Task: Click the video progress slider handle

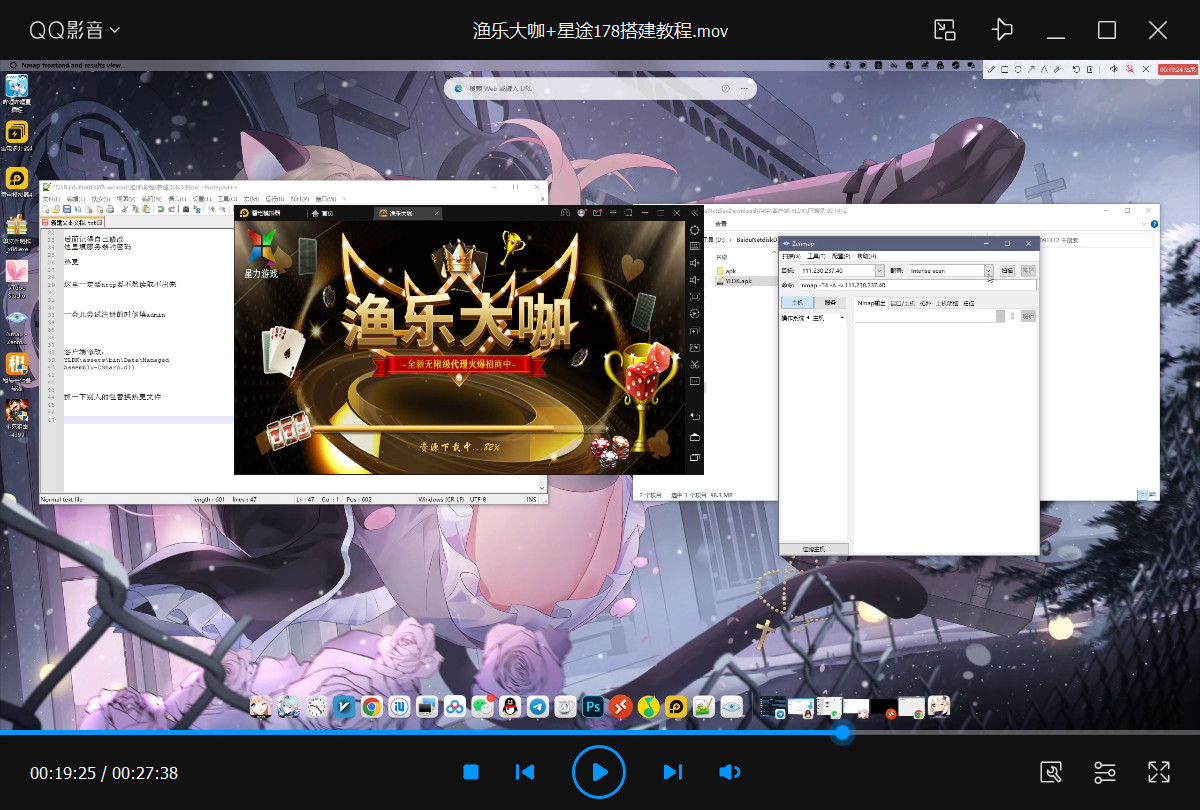Action: tap(843, 733)
